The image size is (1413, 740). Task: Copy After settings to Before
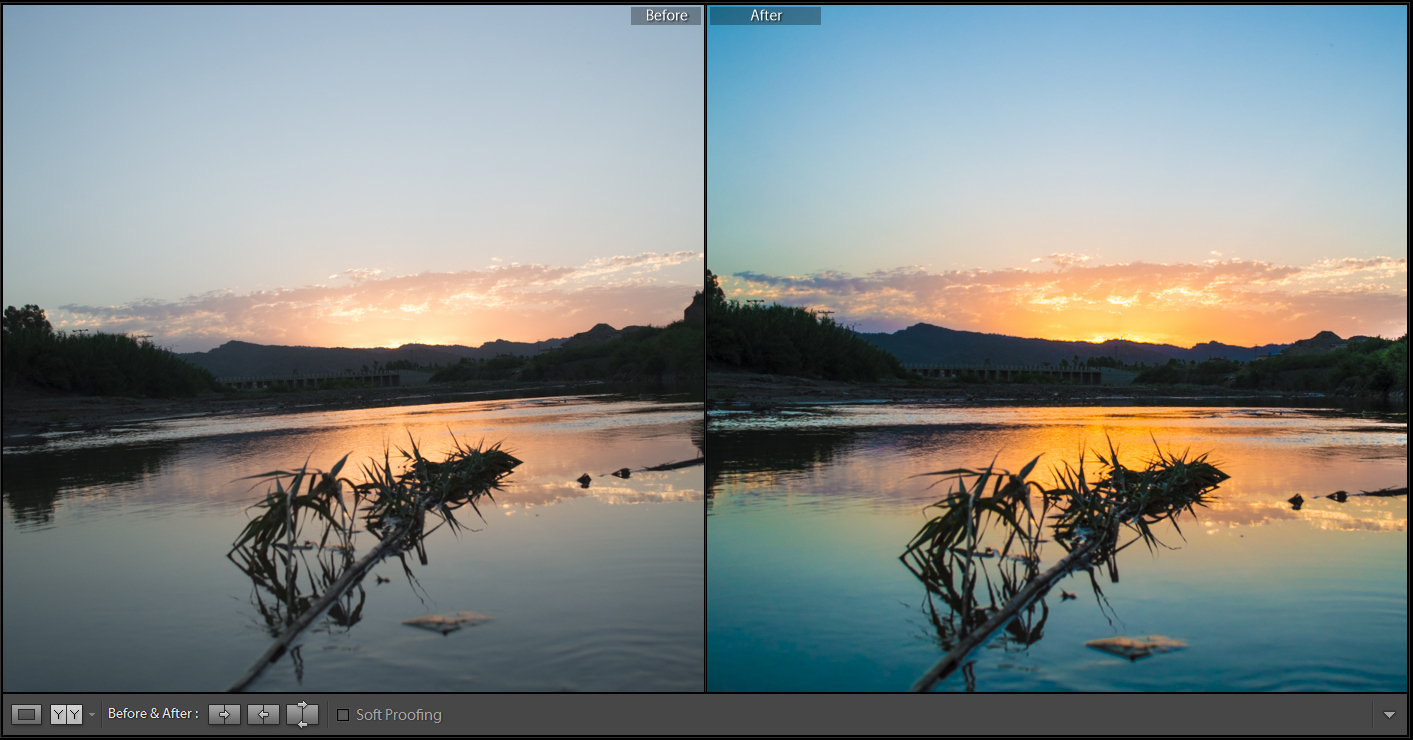pyautogui.click(x=263, y=714)
